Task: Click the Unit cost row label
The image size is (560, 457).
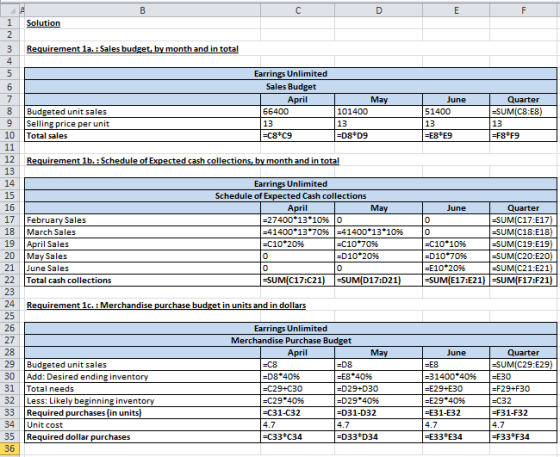Action: (44, 425)
